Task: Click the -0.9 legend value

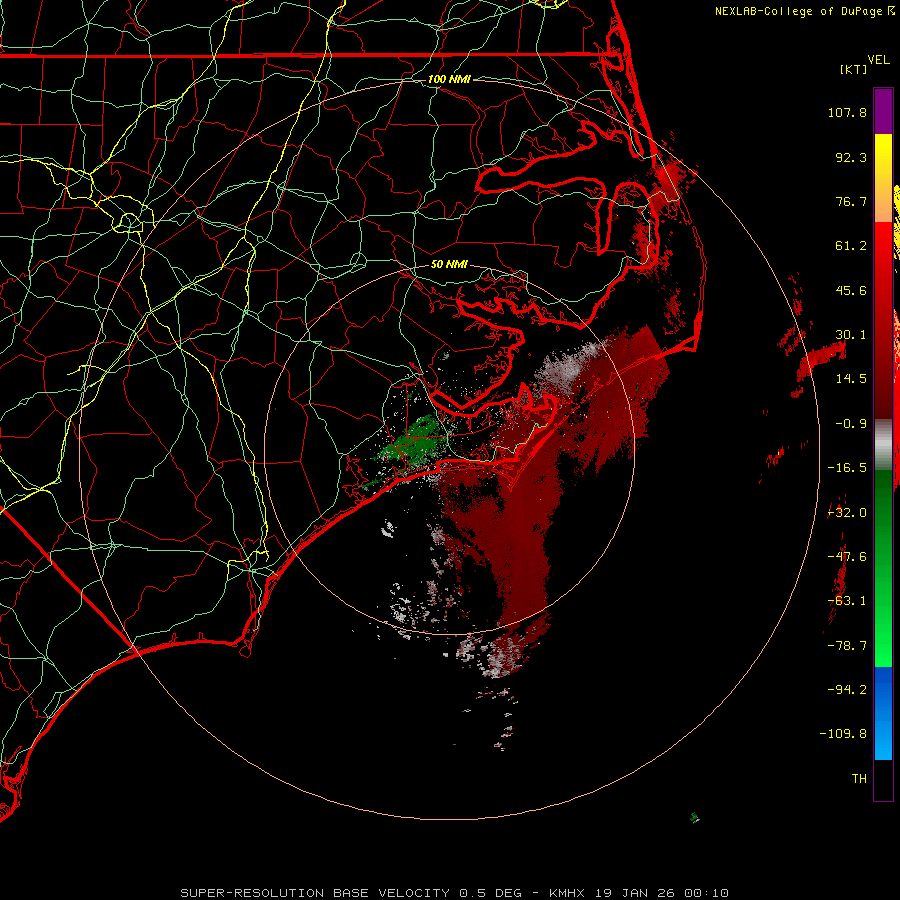Action: coord(851,424)
